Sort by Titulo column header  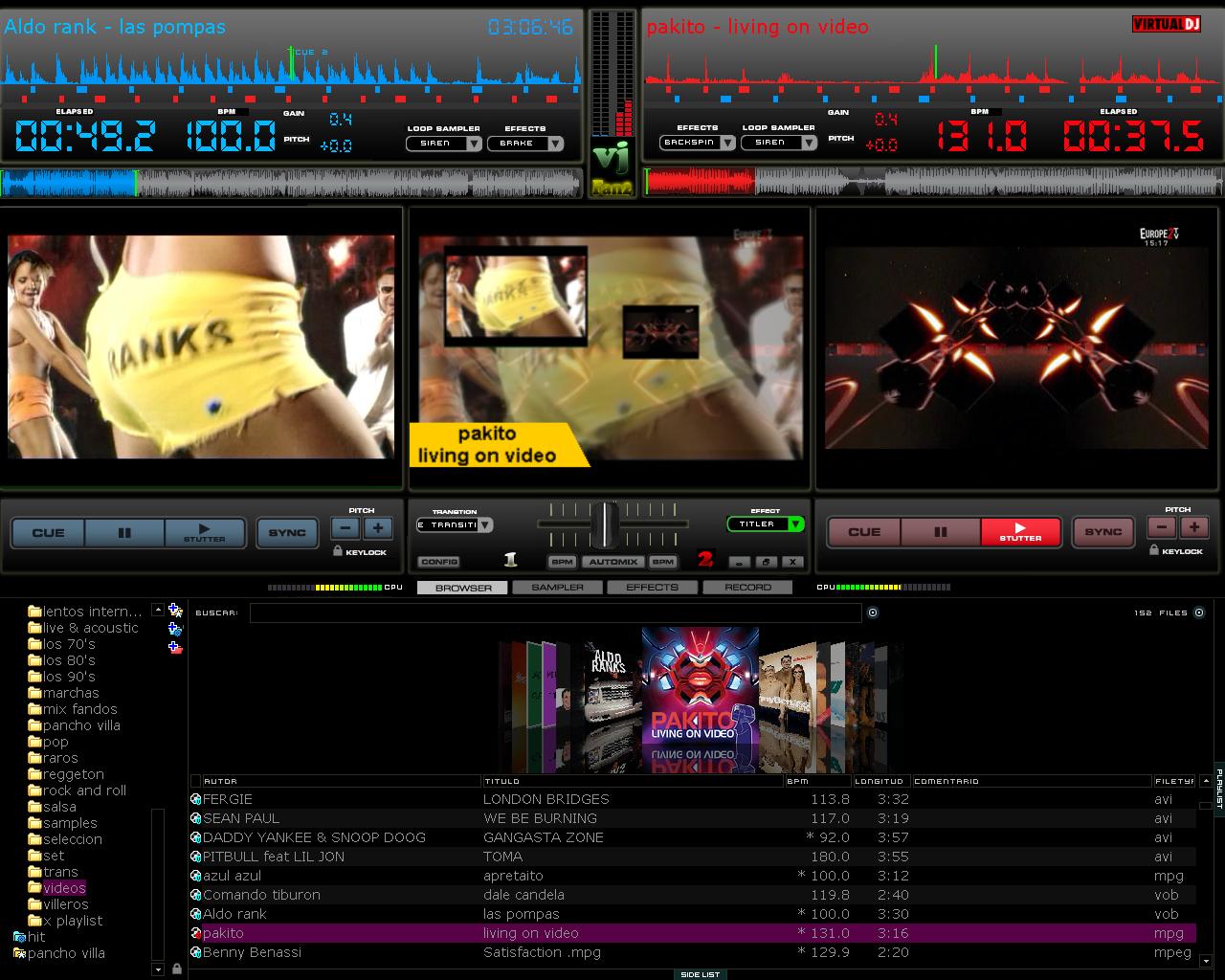(632, 781)
